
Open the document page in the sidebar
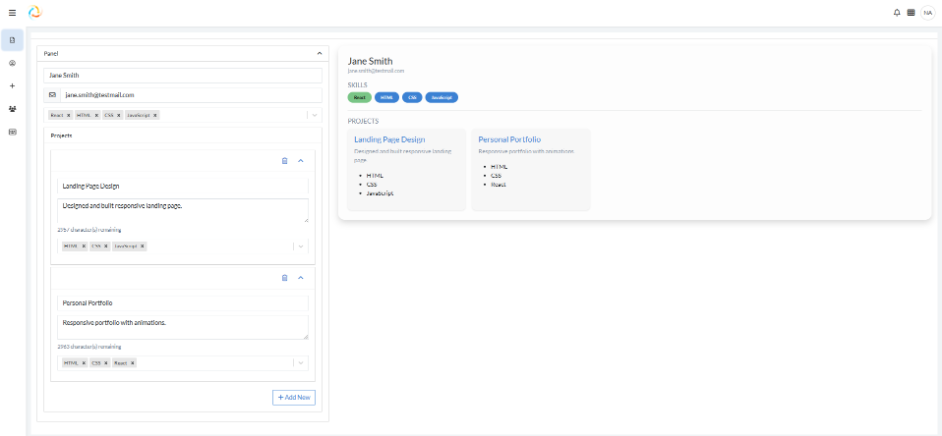[12, 40]
